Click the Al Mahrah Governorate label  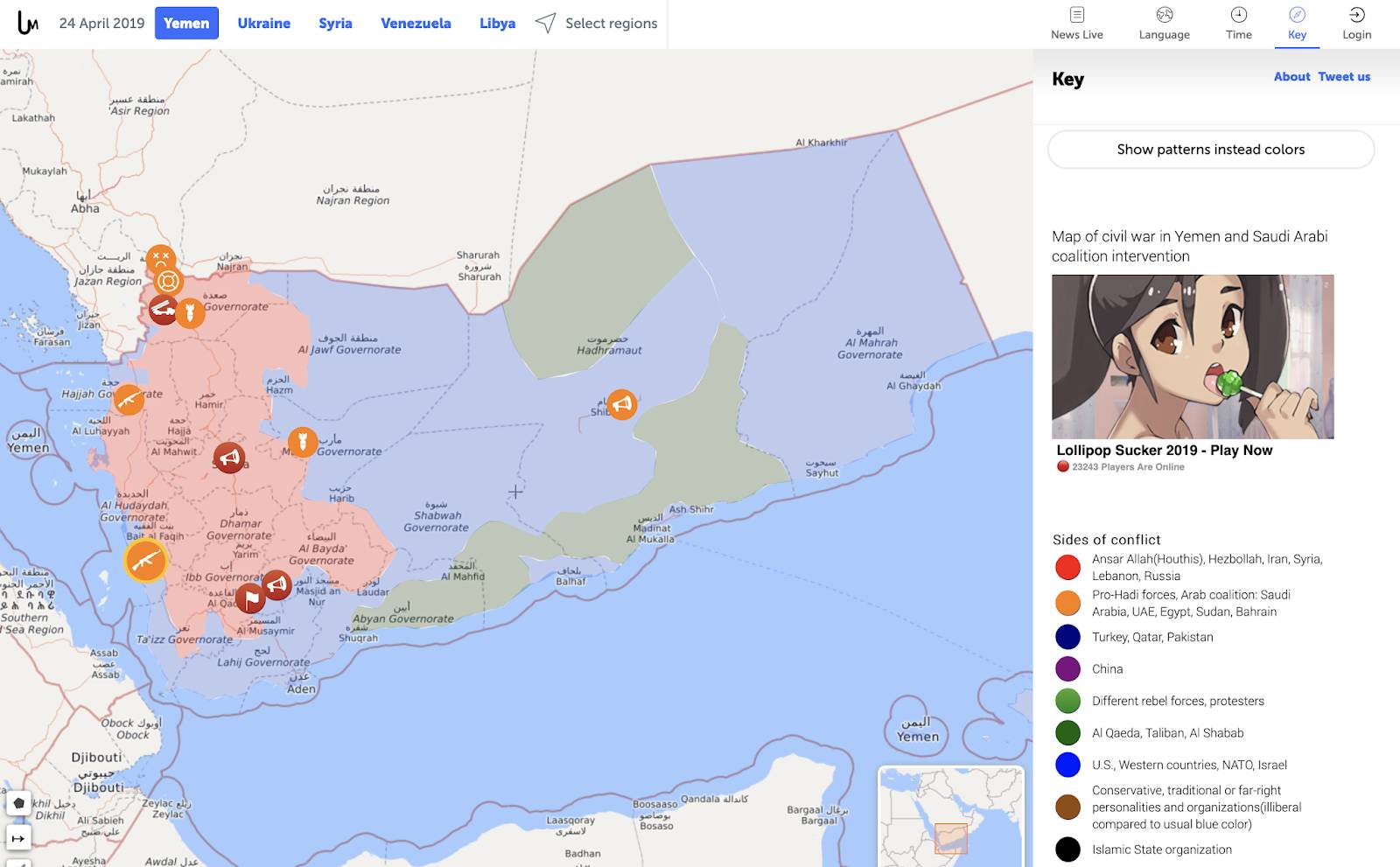tap(870, 348)
